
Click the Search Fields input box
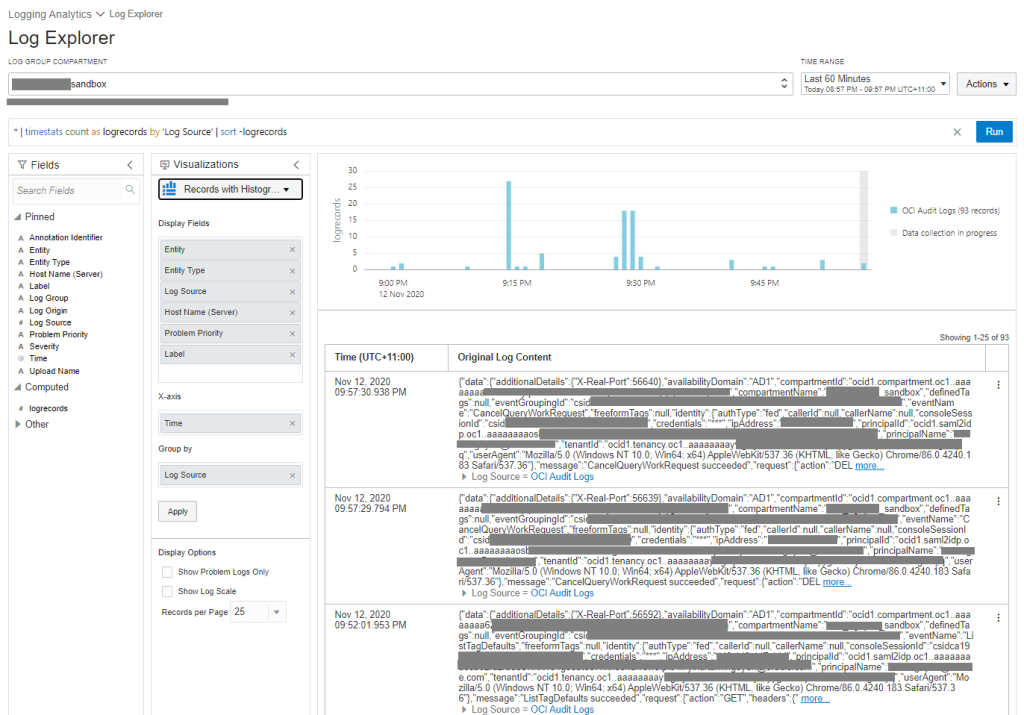tap(68, 190)
